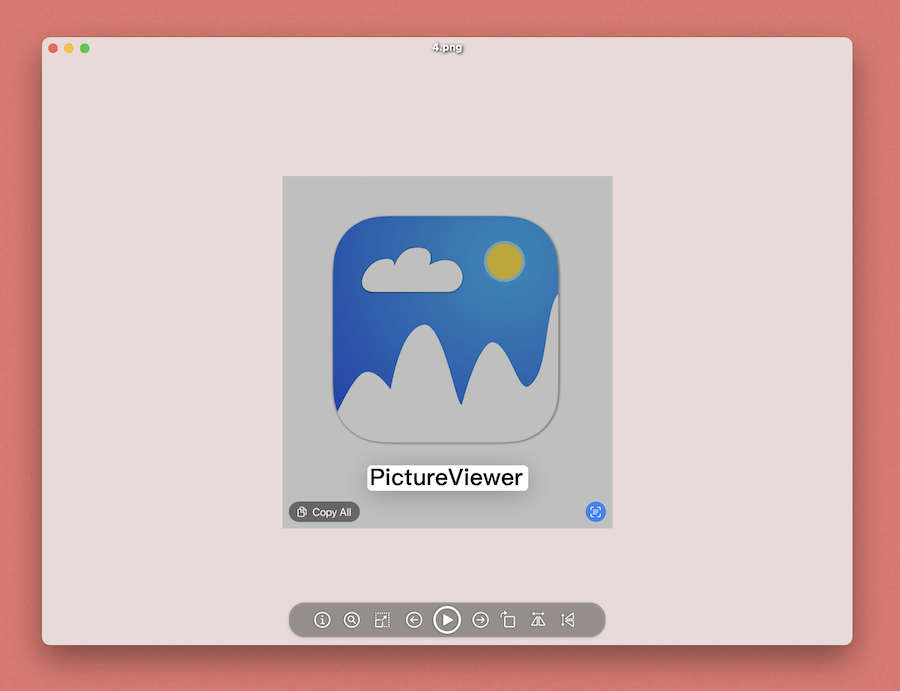Go to the previous image
The width and height of the screenshot is (900, 691).
414,620
